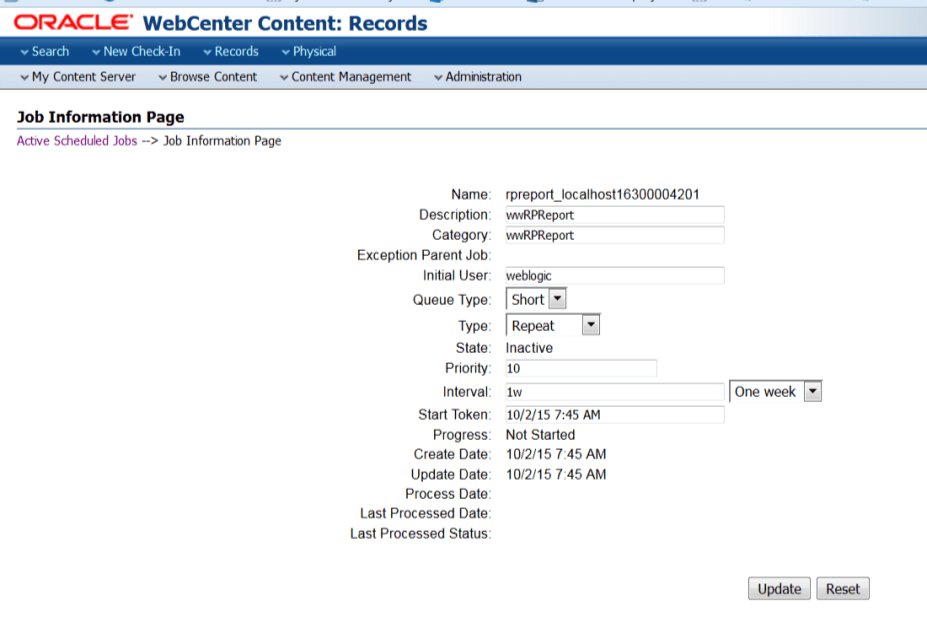
Task: Click the WebCenter Content: Records title
Action: (285, 23)
